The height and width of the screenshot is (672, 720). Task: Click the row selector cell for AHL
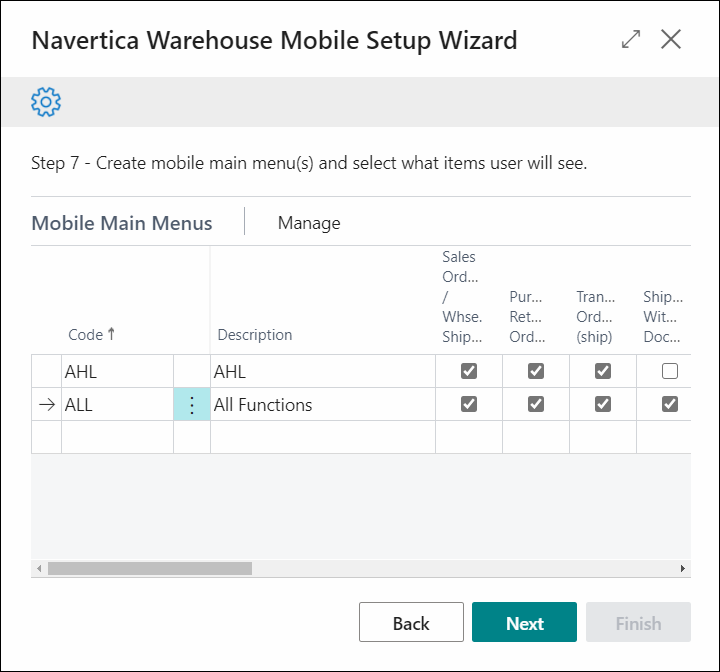click(x=47, y=371)
